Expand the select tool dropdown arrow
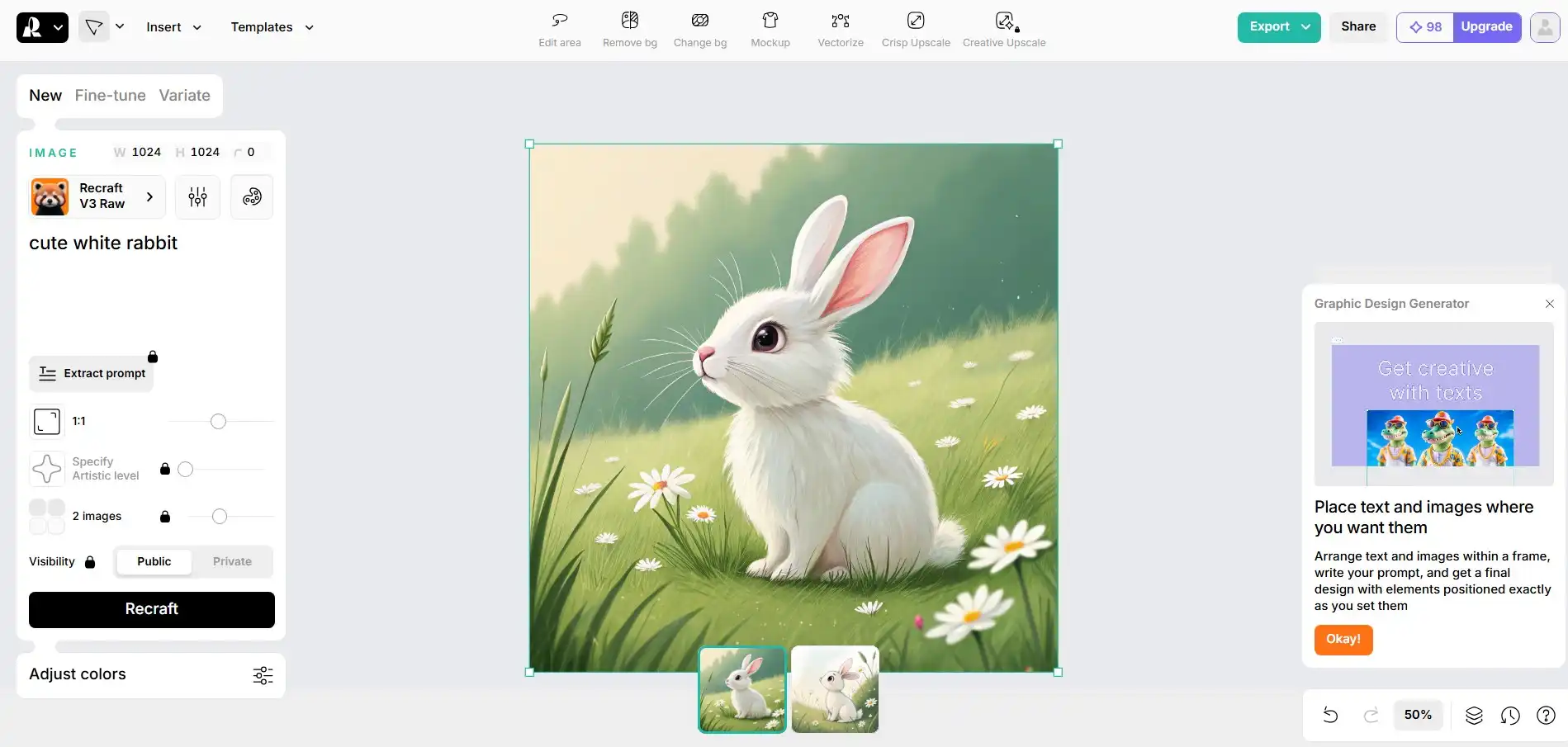 point(120,26)
